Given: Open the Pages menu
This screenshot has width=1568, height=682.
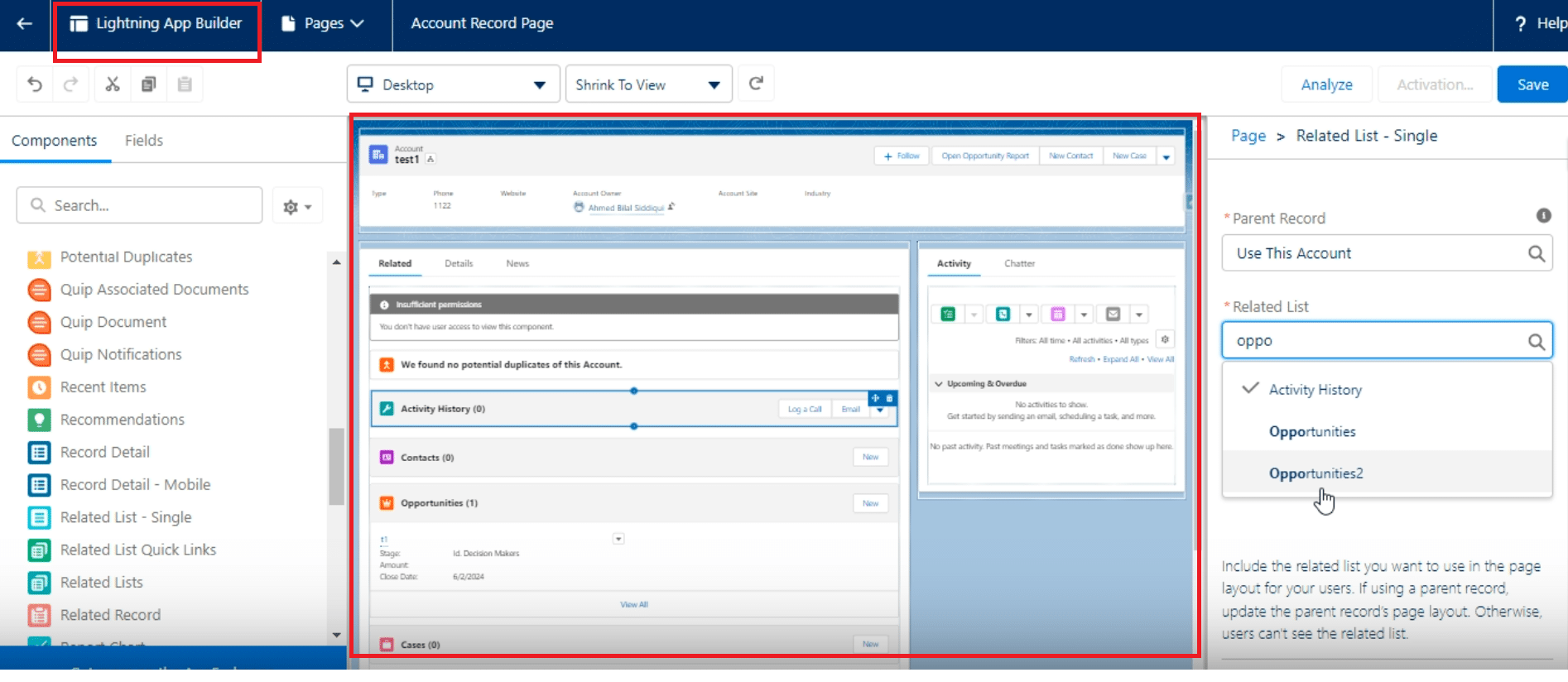Looking at the screenshot, I should coord(324,24).
